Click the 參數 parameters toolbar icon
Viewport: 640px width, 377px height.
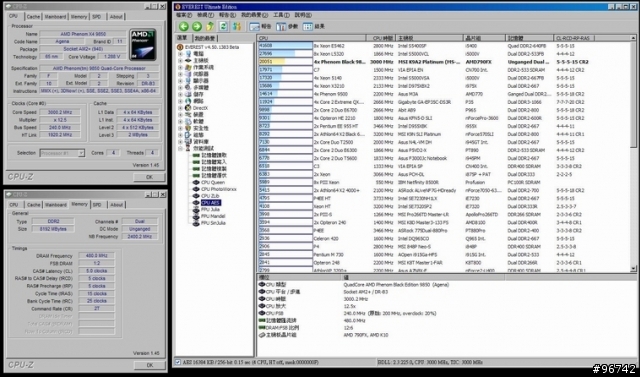(287, 27)
